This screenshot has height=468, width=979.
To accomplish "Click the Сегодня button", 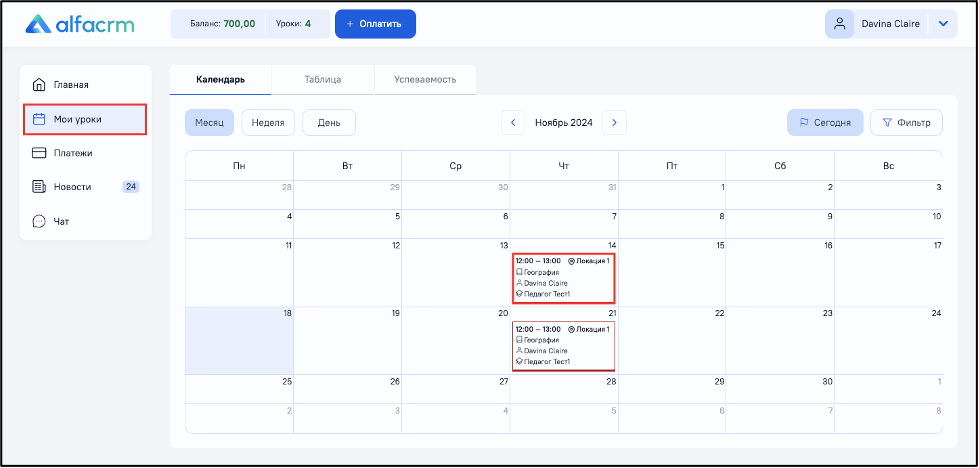I will click(825, 122).
